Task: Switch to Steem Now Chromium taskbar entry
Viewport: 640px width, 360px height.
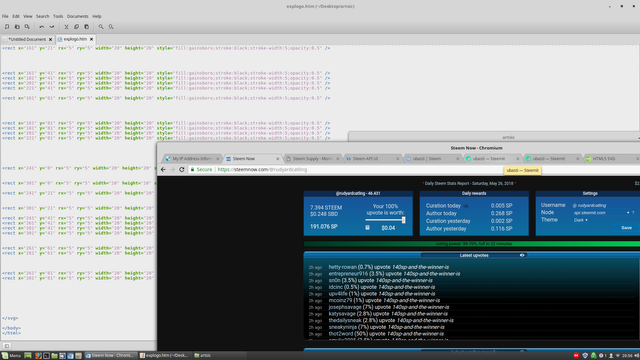Action: [x=110, y=356]
